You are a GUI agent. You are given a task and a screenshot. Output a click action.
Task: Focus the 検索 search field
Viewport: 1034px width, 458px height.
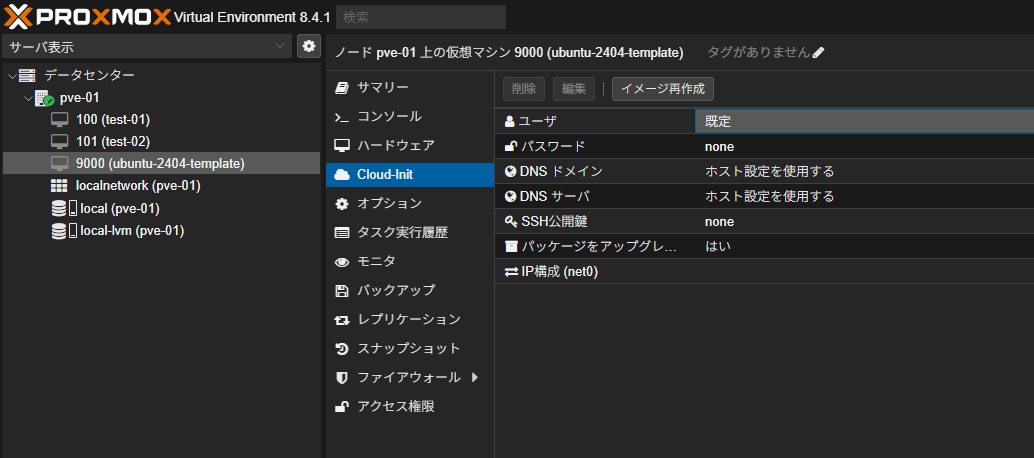click(421, 17)
